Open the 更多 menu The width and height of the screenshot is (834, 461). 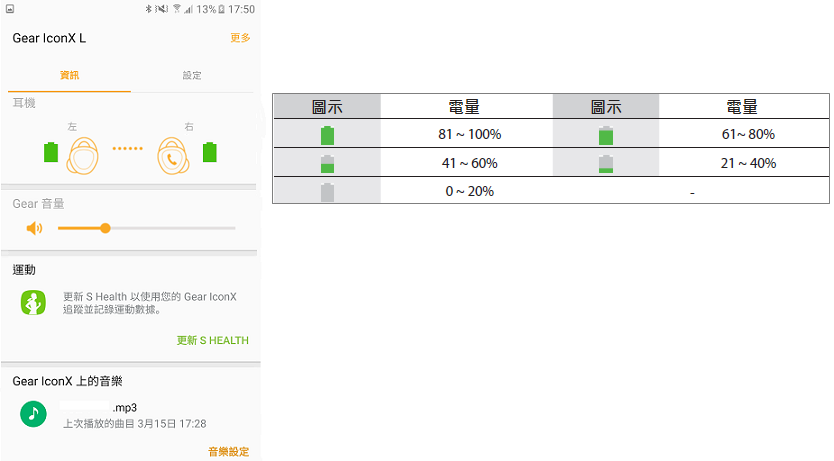tap(240, 38)
